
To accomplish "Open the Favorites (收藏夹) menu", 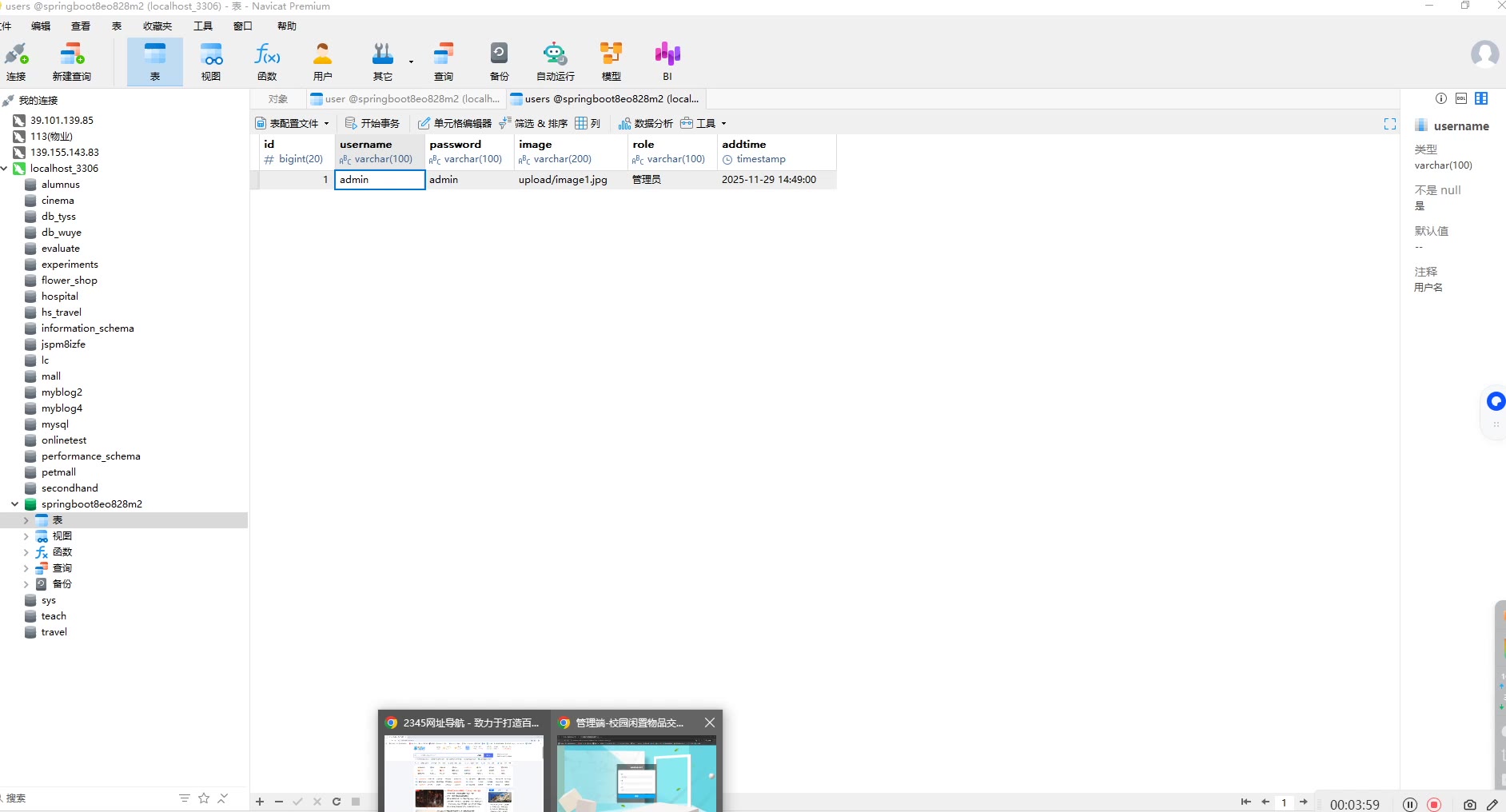I will tap(157, 26).
